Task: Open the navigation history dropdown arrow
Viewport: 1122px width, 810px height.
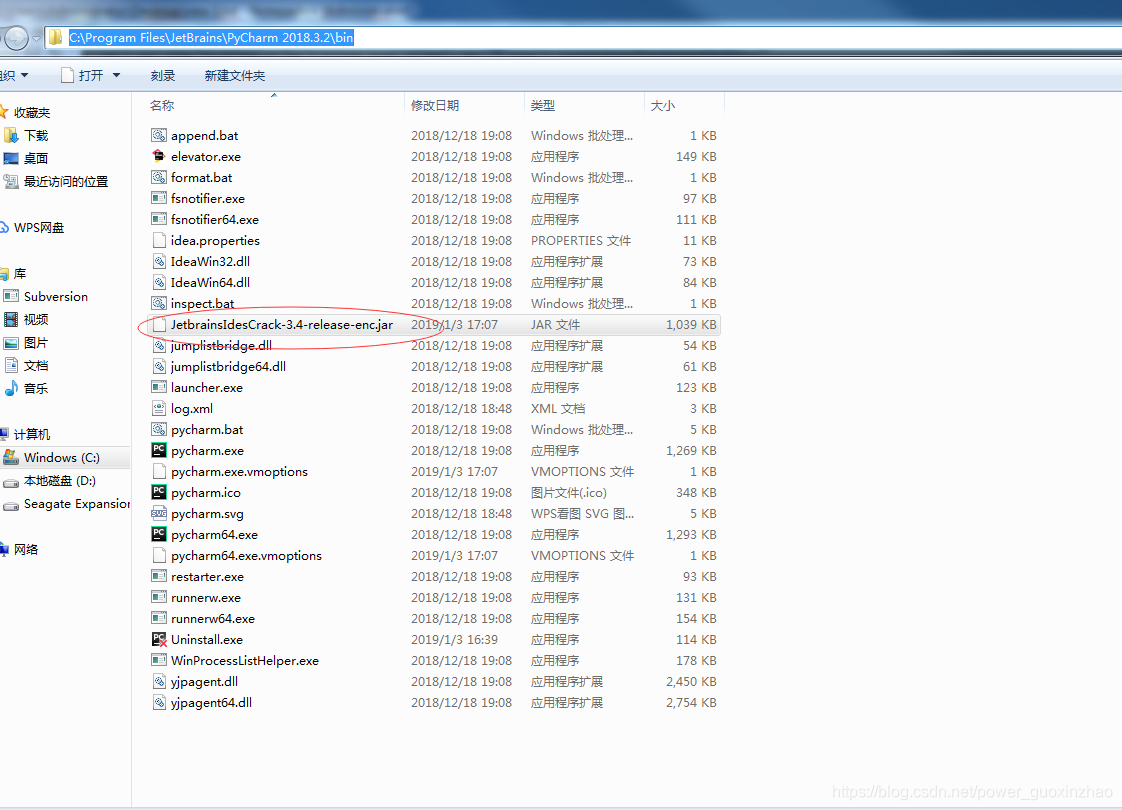Action: [36, 39]
